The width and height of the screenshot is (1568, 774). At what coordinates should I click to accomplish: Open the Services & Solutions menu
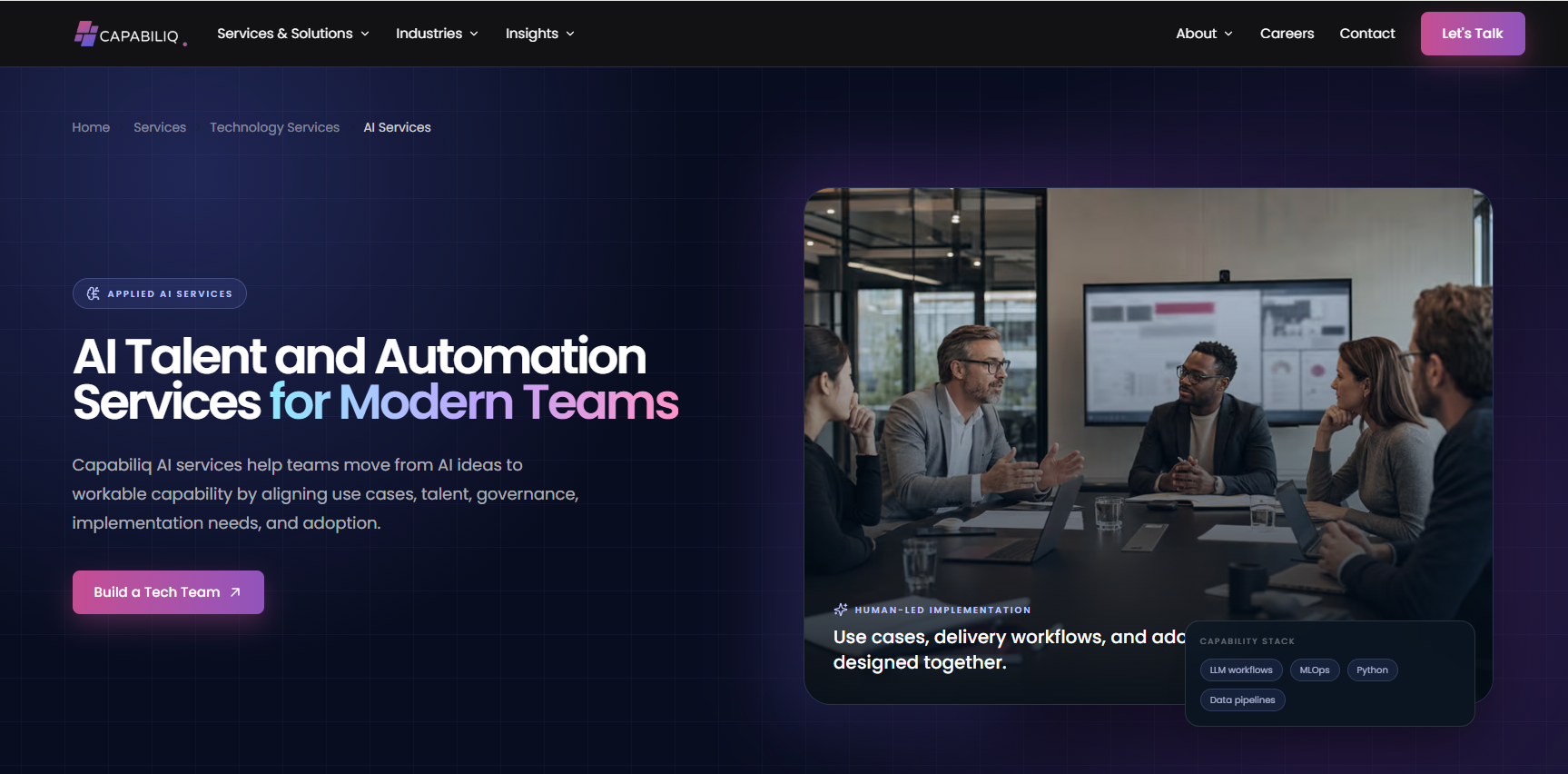tap(292, 34)
